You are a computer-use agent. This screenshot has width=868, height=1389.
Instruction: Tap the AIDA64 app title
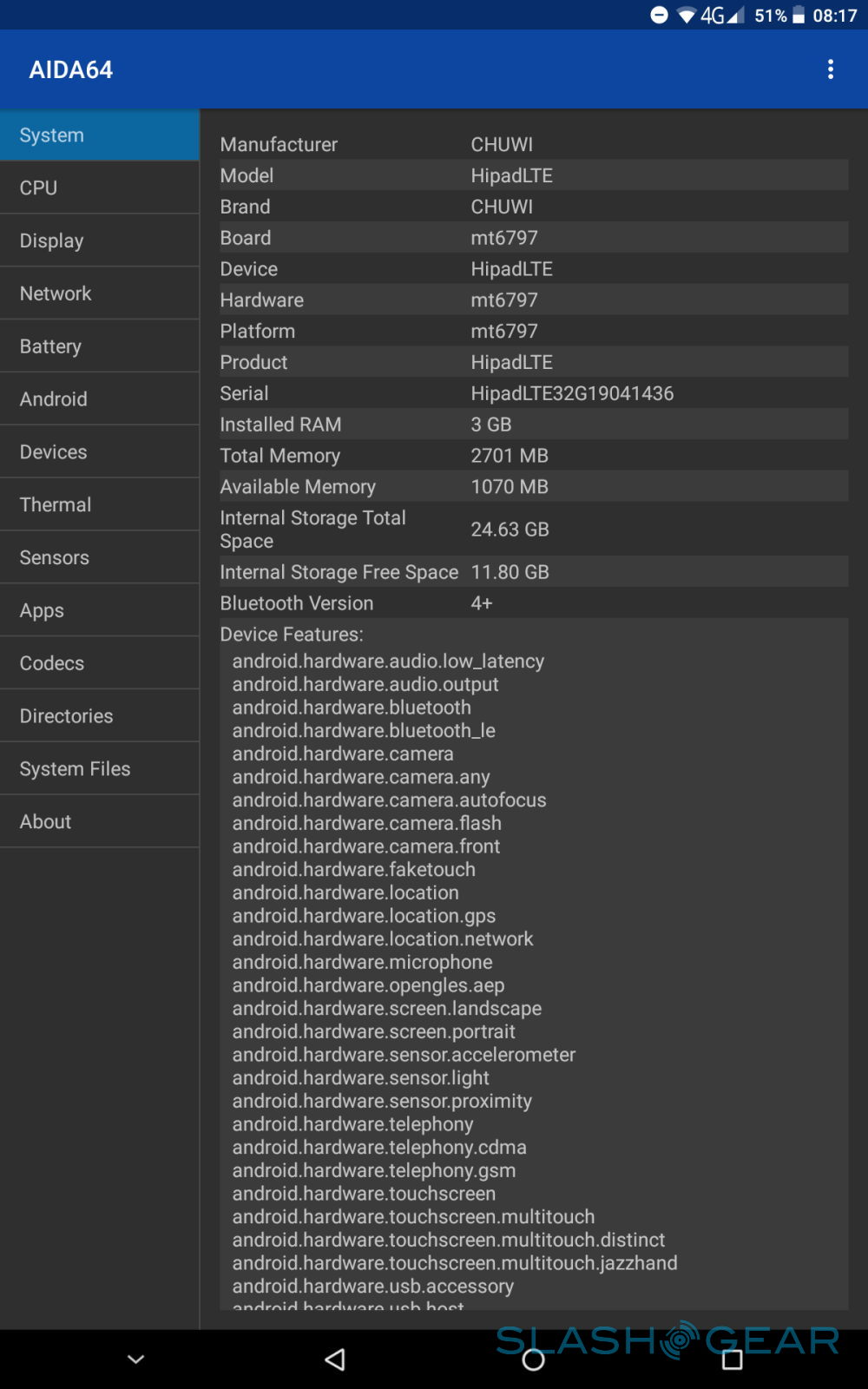(71, 69)
